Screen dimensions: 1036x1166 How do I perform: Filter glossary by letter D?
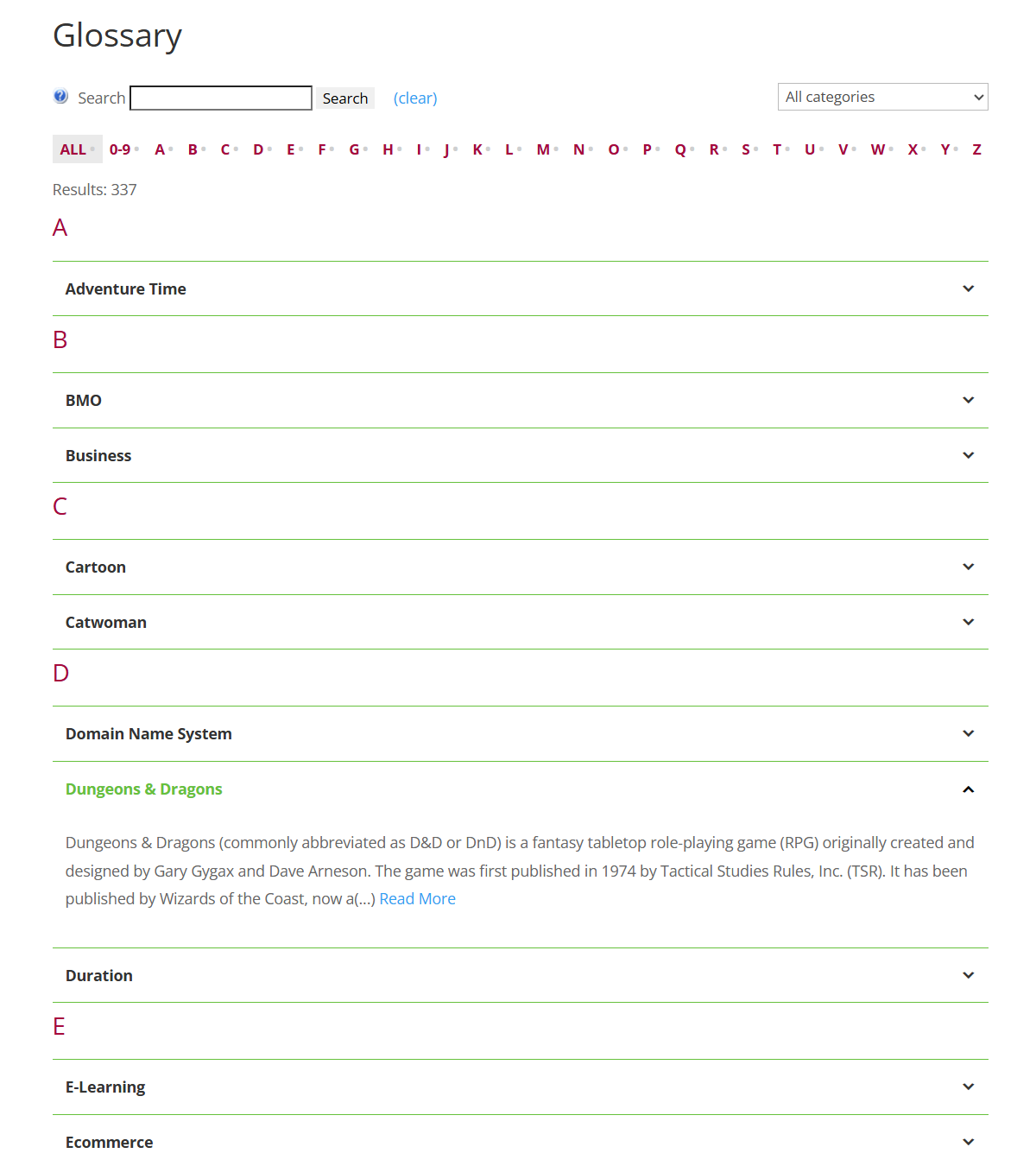(x=258, y=149)
